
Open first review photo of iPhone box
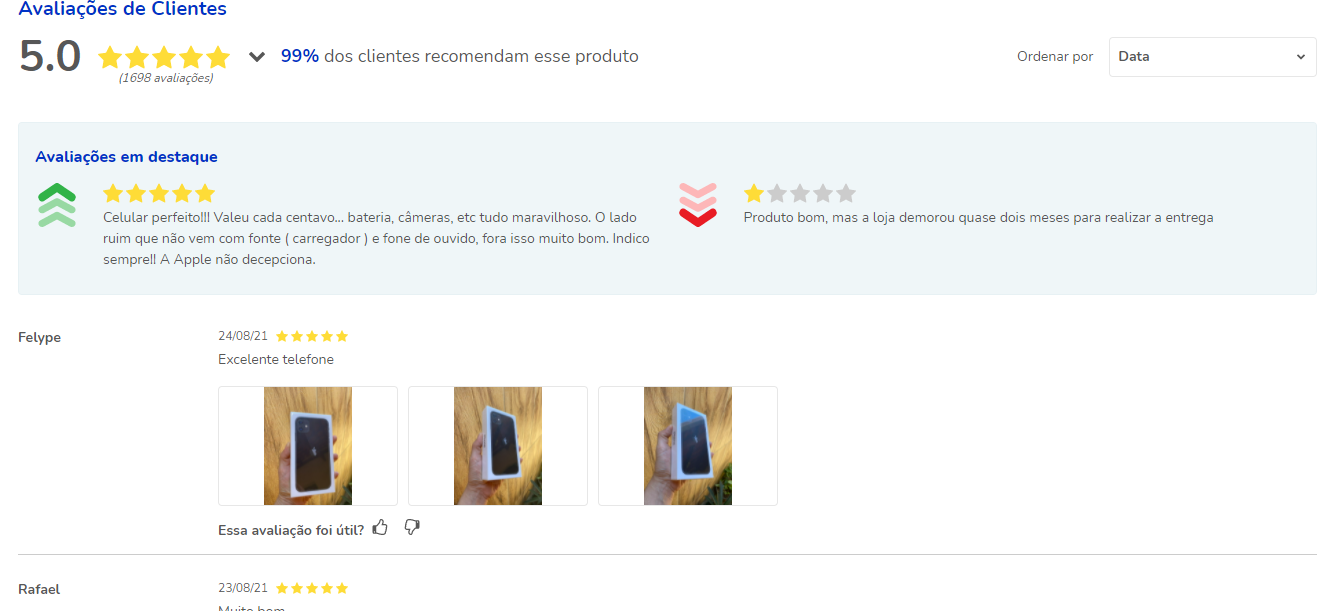coord(308,446)
